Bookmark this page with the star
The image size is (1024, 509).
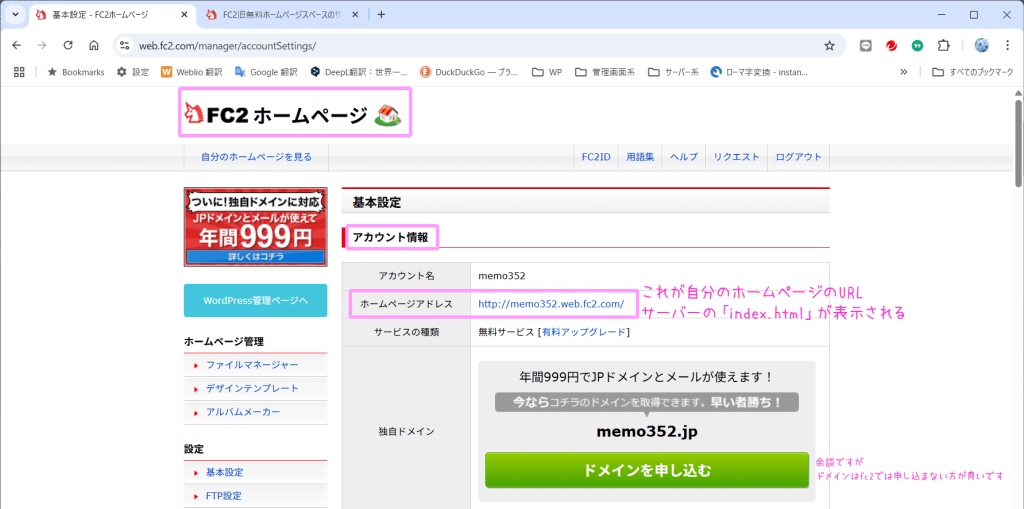pyautogui.click(x=829, y=46)
